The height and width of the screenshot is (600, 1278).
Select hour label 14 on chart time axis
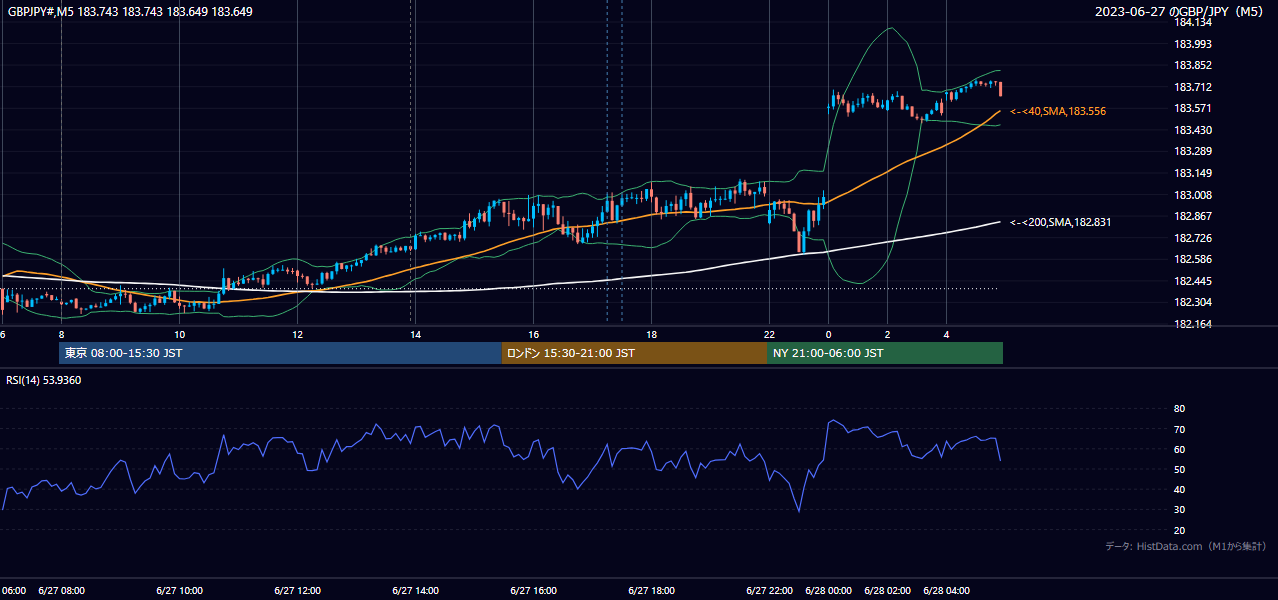pyautogui.click(x=415, y=334)
